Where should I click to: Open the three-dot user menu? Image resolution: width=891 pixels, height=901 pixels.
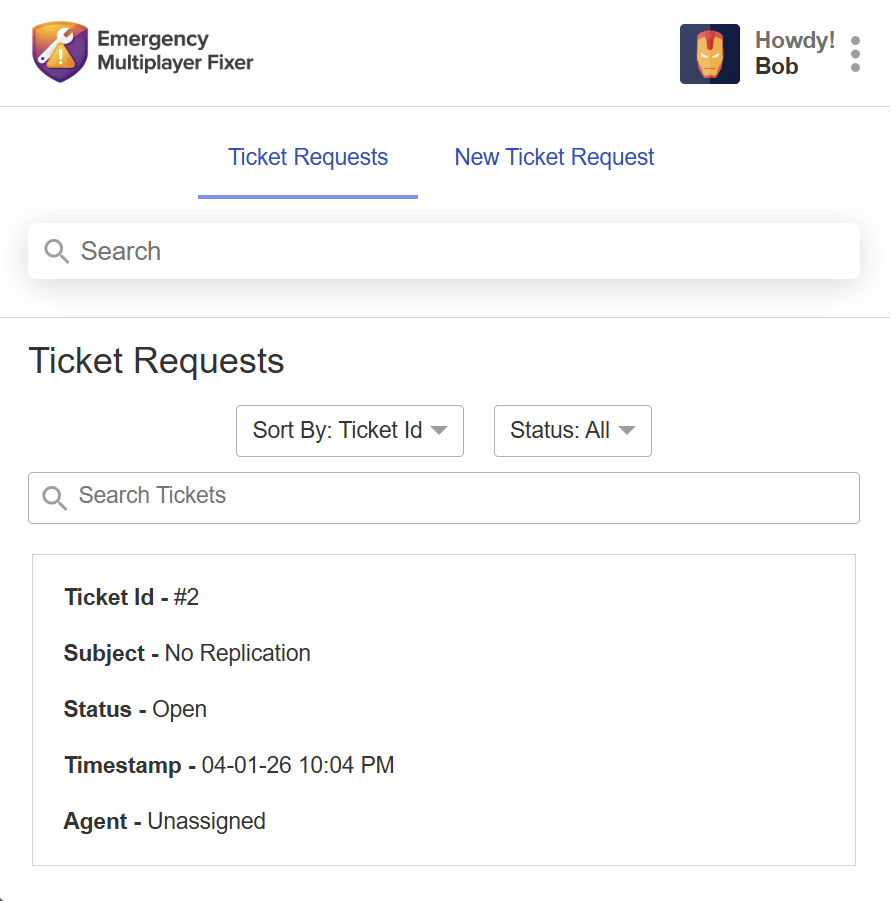[855, 54]
